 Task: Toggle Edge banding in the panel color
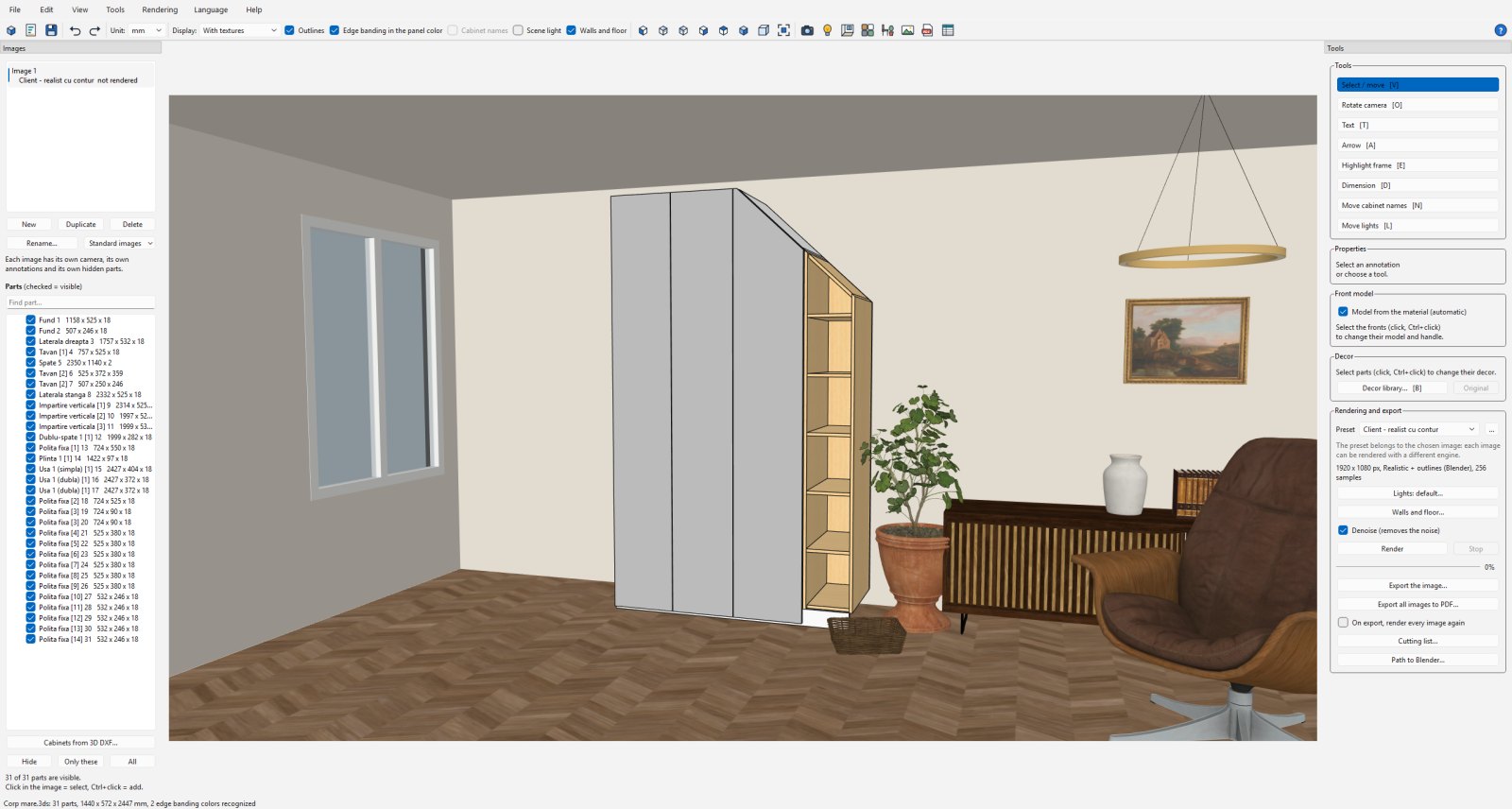click(335, 30)
